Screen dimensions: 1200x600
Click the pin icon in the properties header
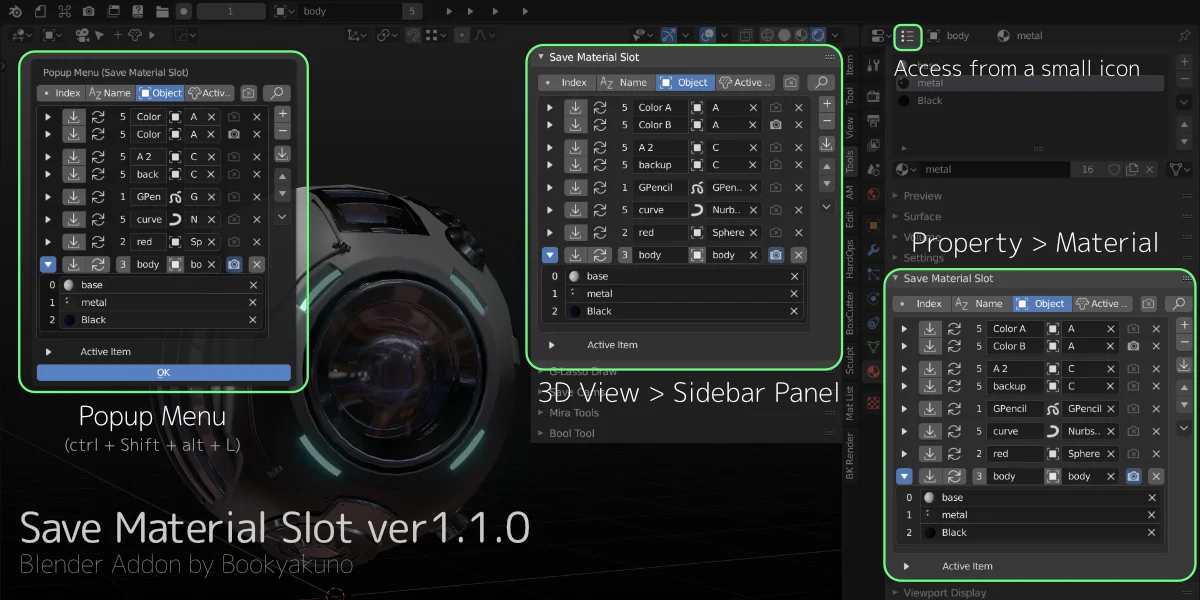coord(1184,36)
